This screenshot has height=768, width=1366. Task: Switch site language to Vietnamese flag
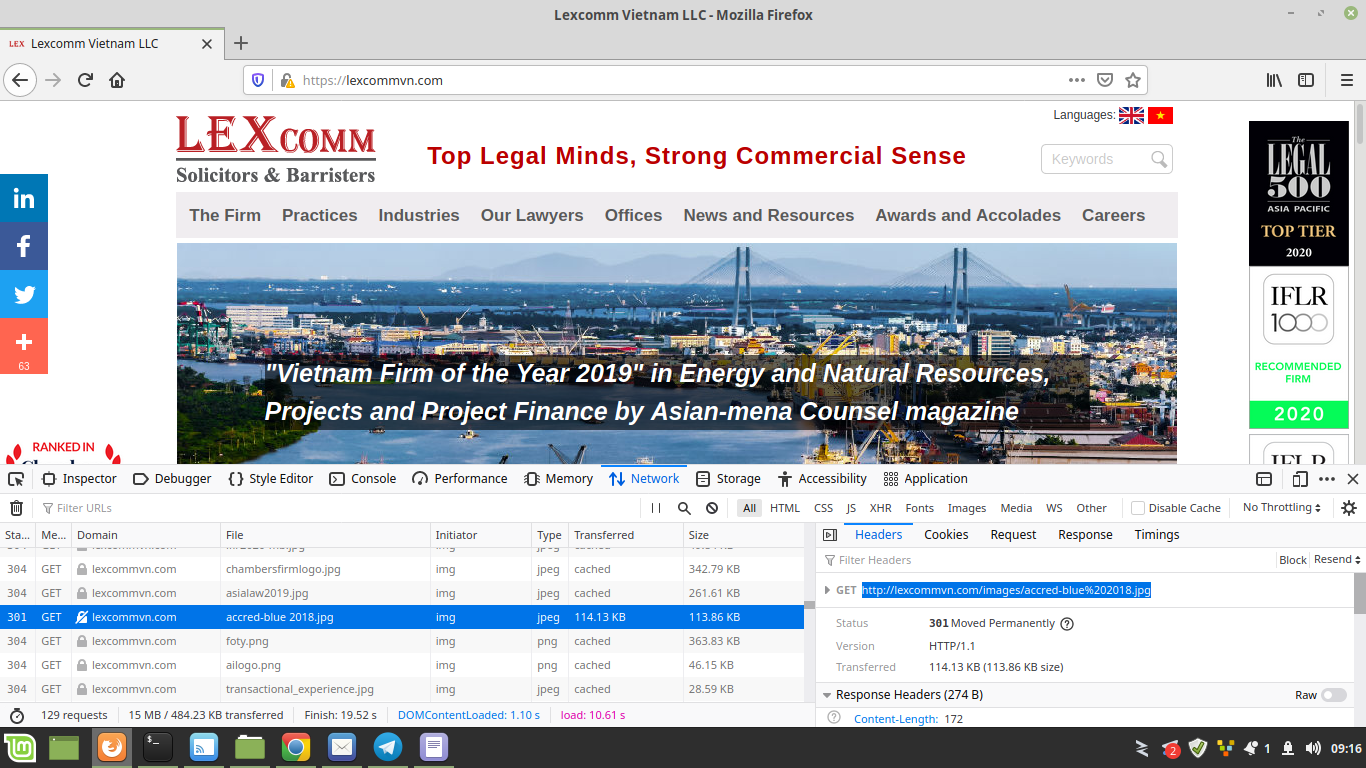[1160, 115]
